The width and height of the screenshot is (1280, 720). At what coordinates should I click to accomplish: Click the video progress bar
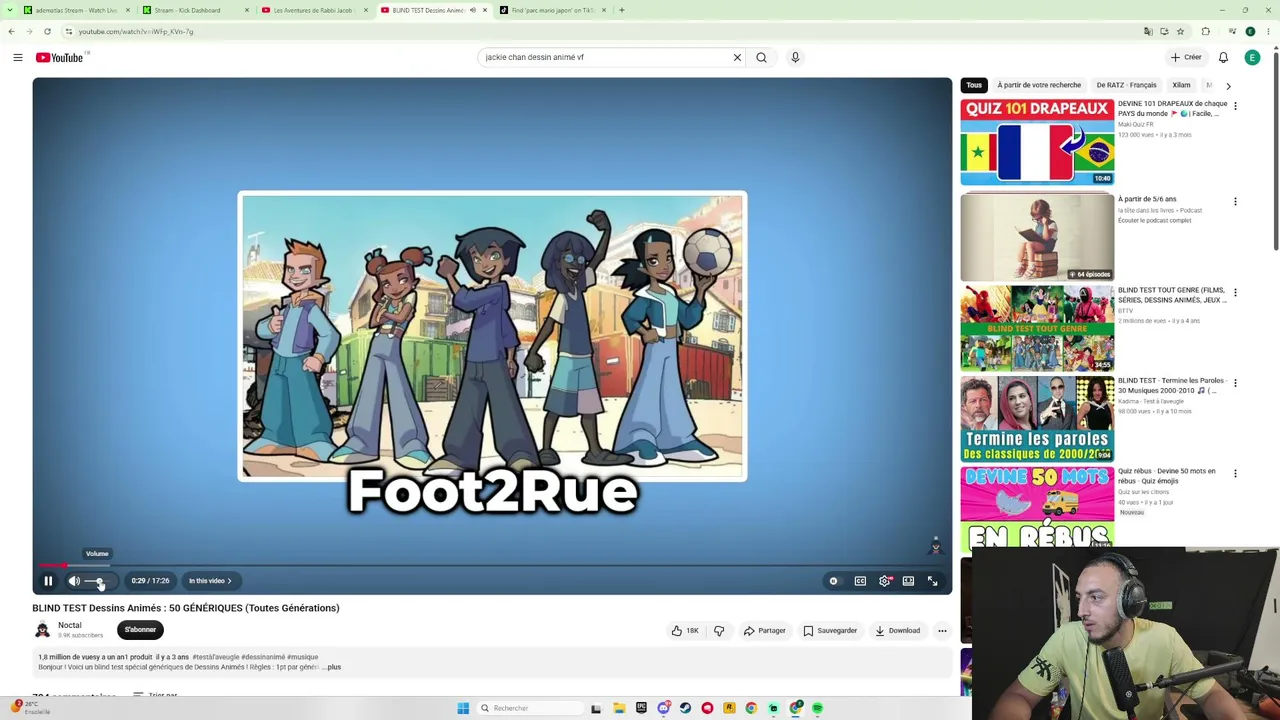point(492,566)
